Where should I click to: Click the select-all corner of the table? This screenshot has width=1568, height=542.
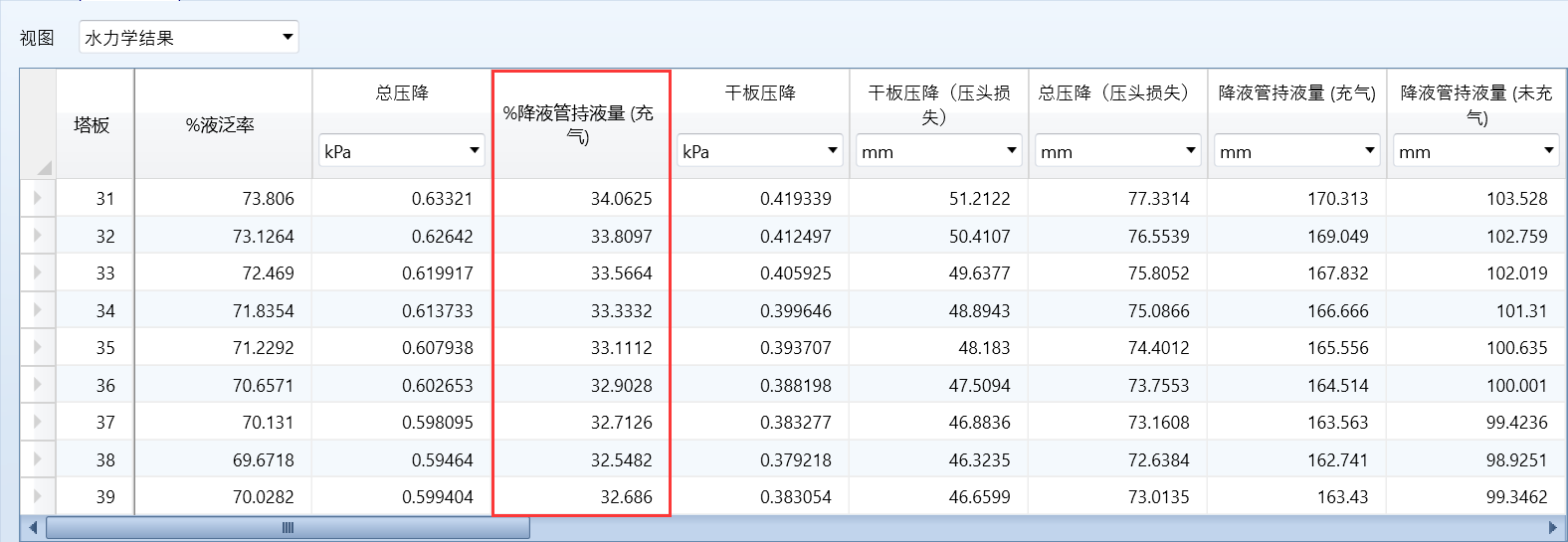click(x=39, y=124)
